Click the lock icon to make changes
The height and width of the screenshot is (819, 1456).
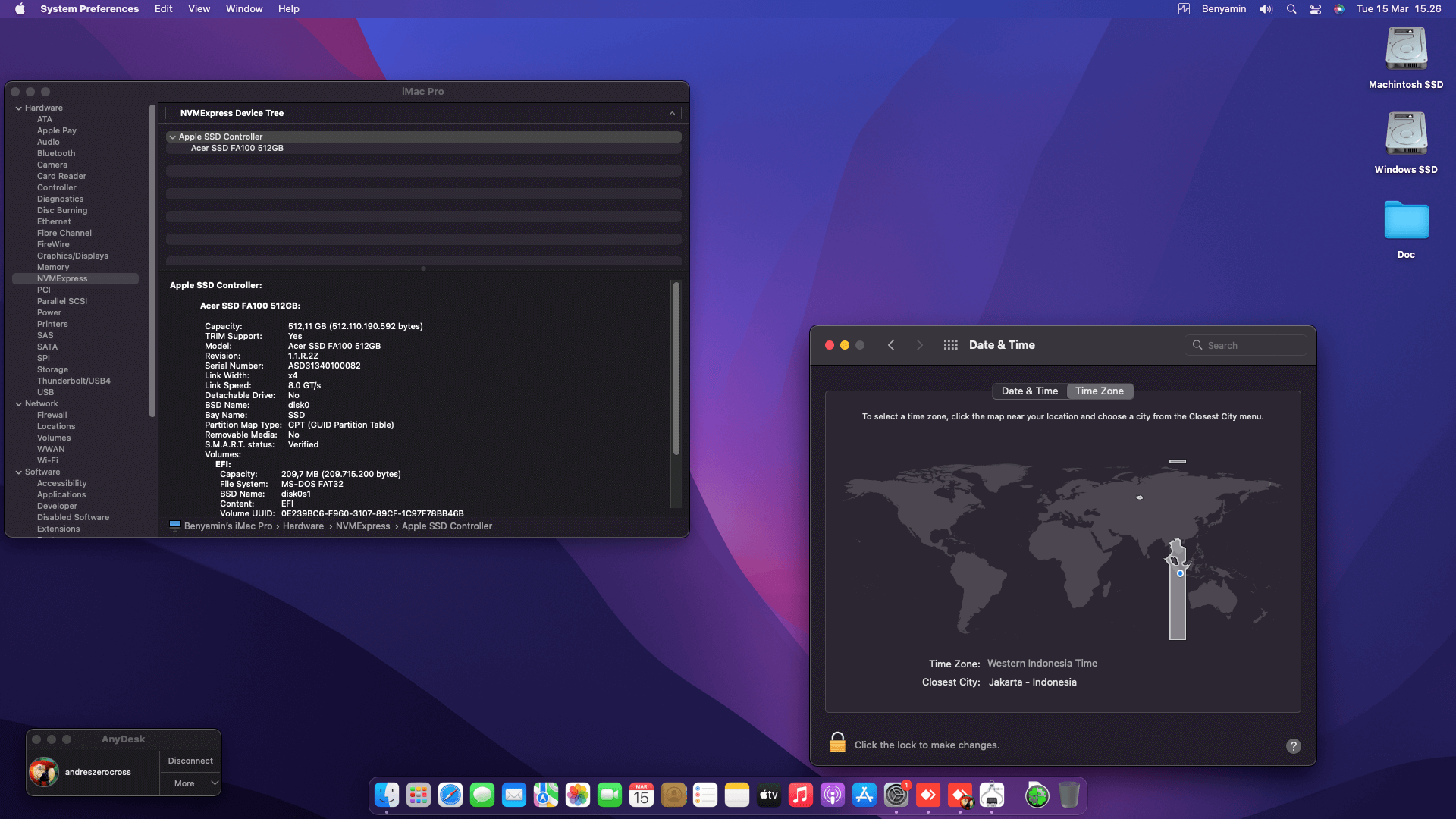click(837, 742)
